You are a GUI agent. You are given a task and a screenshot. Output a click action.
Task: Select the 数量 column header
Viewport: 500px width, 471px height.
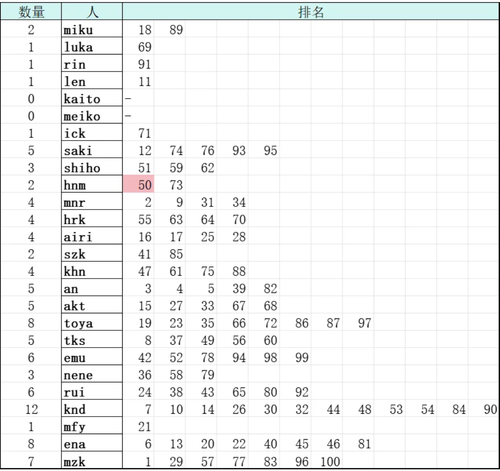pos(31,12)
